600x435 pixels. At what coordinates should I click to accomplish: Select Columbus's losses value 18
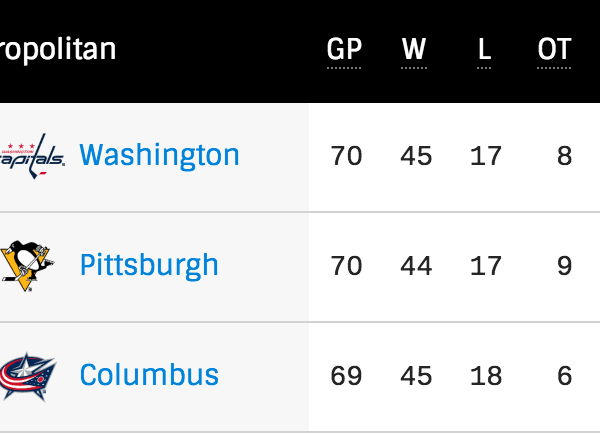pos(485,376)
